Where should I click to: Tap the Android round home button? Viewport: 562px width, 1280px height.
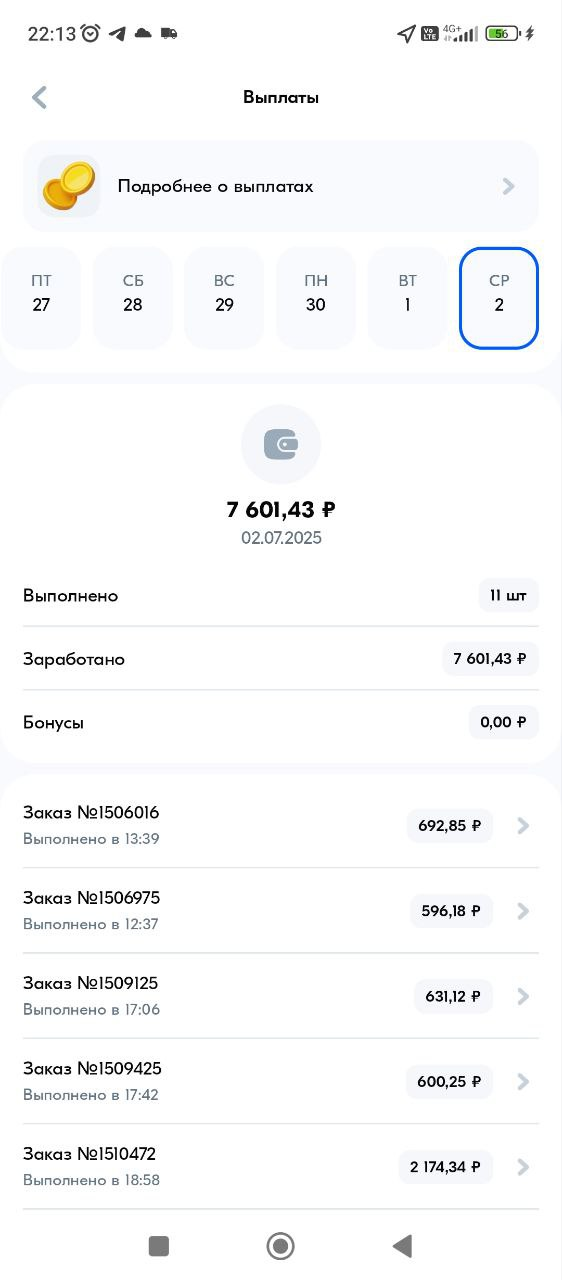(x=280, y=1245)
